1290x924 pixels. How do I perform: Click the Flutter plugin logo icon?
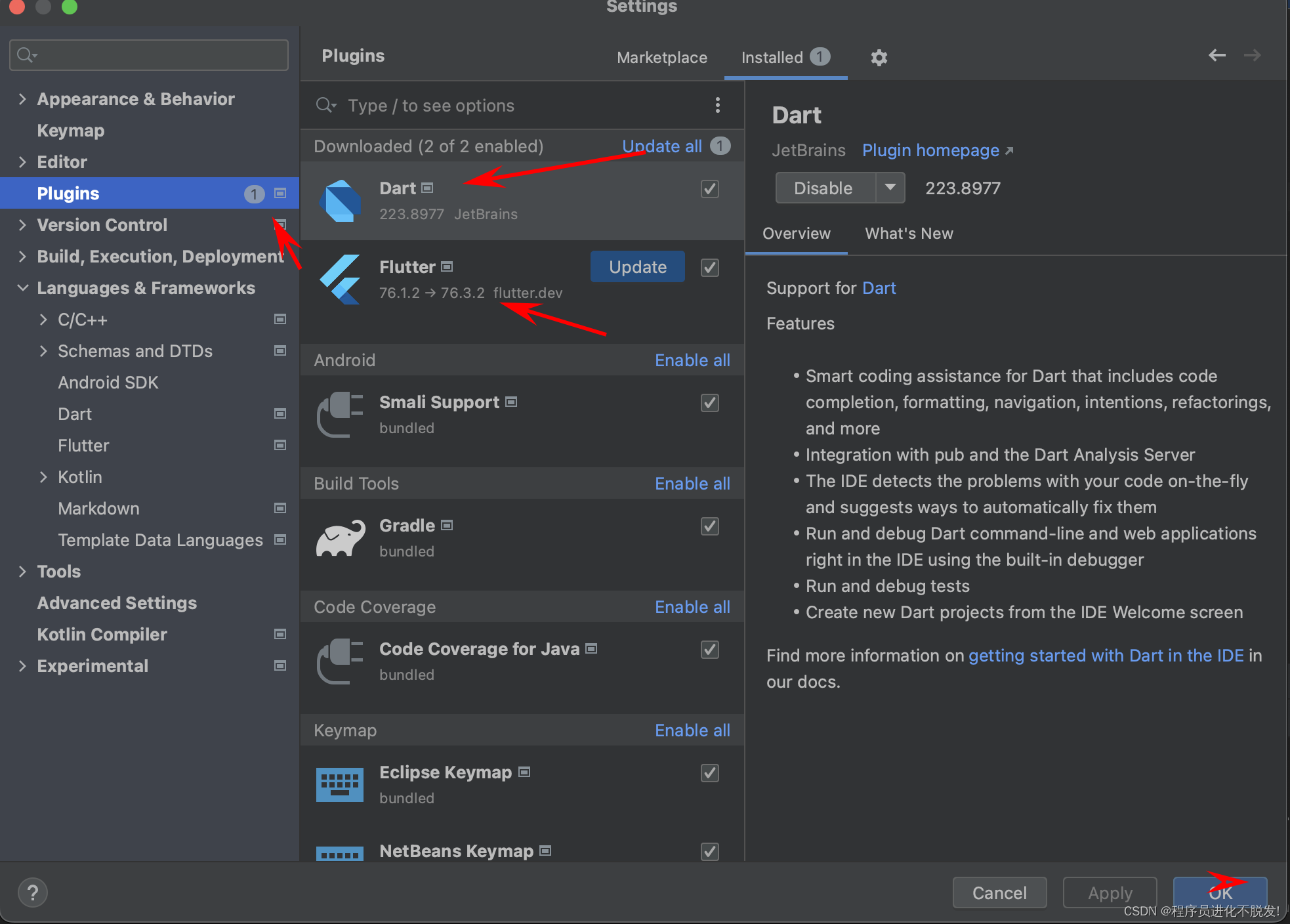340,280
